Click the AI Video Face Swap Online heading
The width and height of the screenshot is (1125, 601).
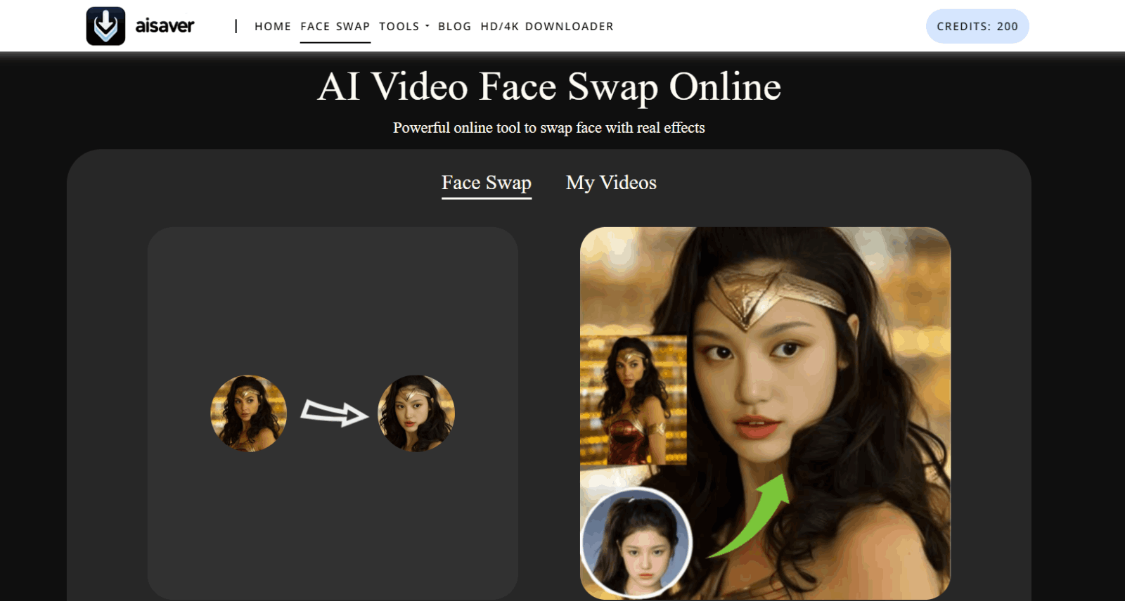point(549,88)
